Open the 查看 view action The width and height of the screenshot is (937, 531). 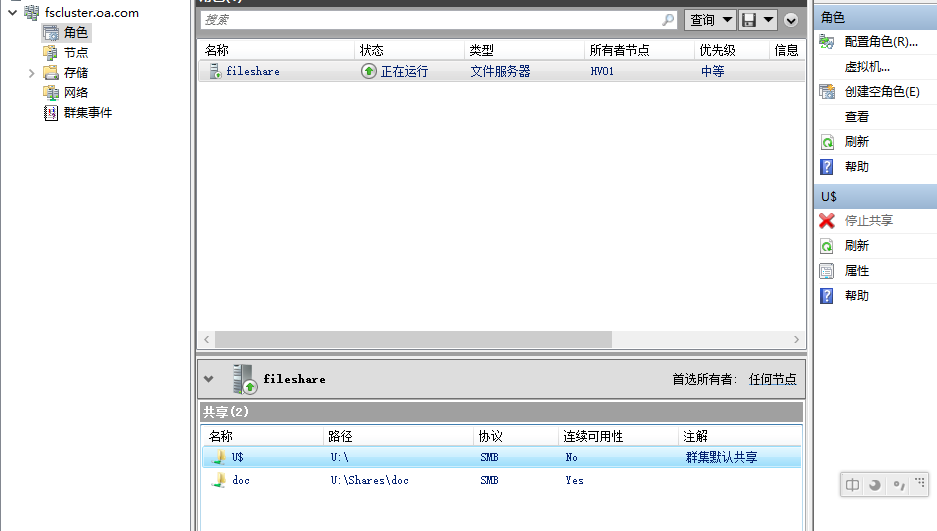click(856, 116)
